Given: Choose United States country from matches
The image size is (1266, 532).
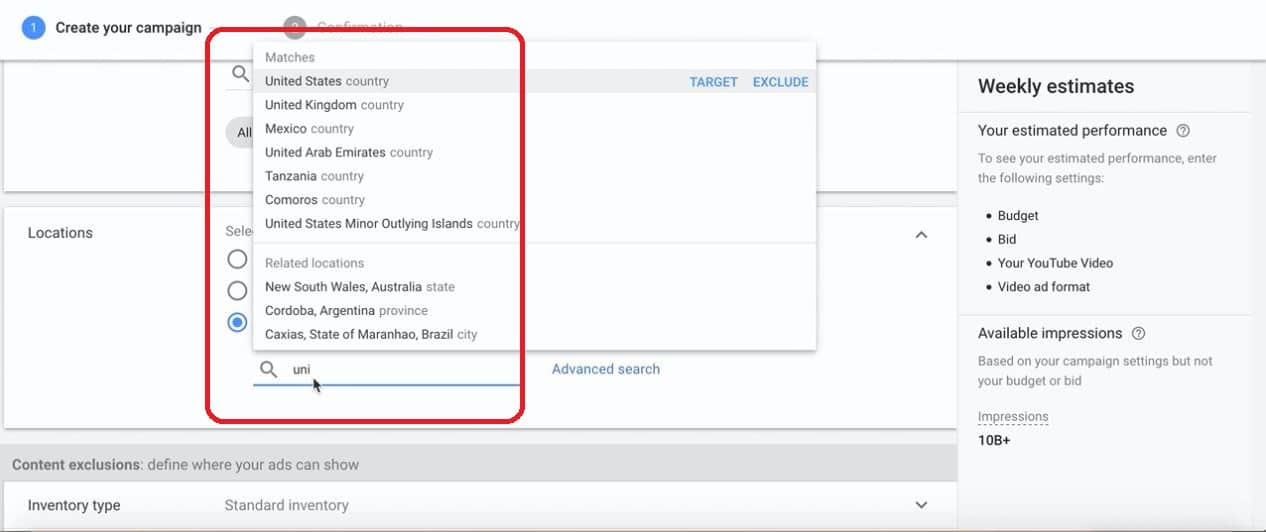Looking at the screenshot, I should (535, 81).
